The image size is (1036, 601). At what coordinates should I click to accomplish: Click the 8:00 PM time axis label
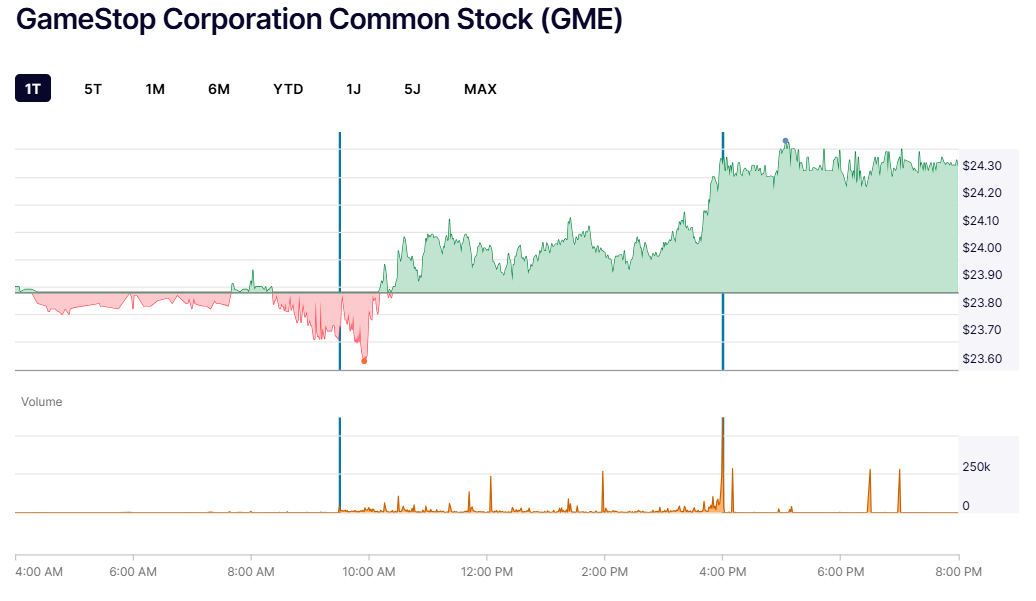(x=958, y=572)
